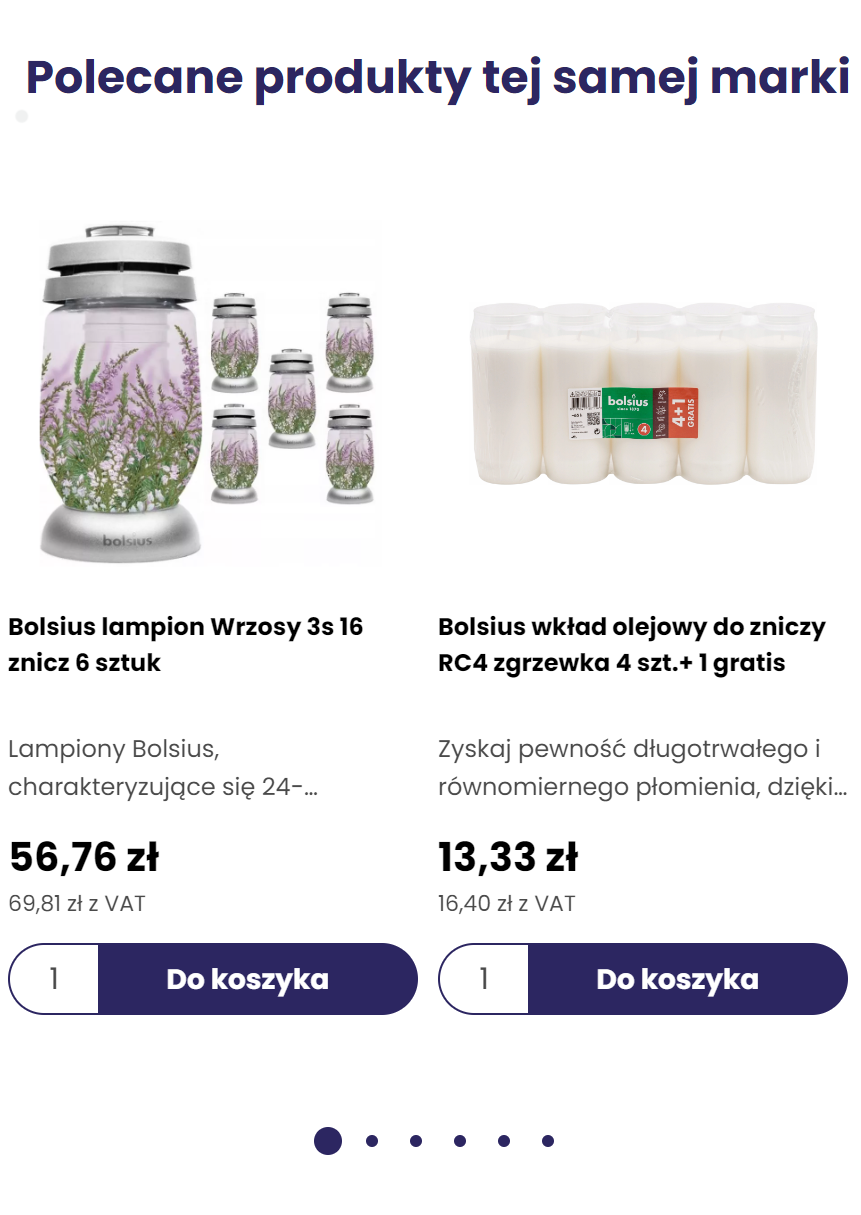Click the 'Lampiony Bolsius, charakteryzujące się' description
This screenshot has height=1215, width=861.
163,768
